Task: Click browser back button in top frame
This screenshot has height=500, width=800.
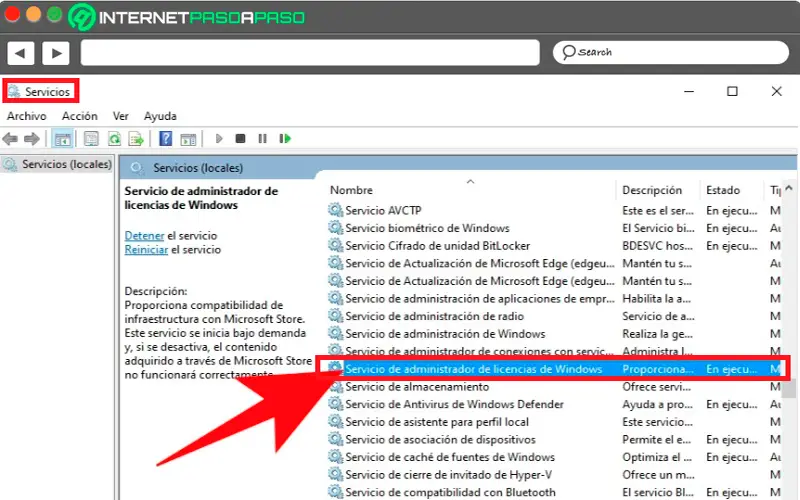Action: [x=20, y=53]
